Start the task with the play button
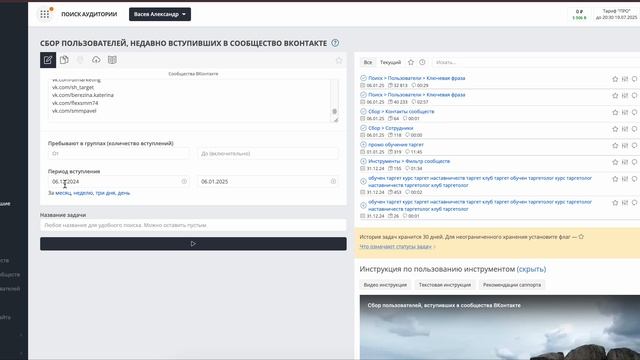The image size is (640, 360). click(x=193, y=244)
